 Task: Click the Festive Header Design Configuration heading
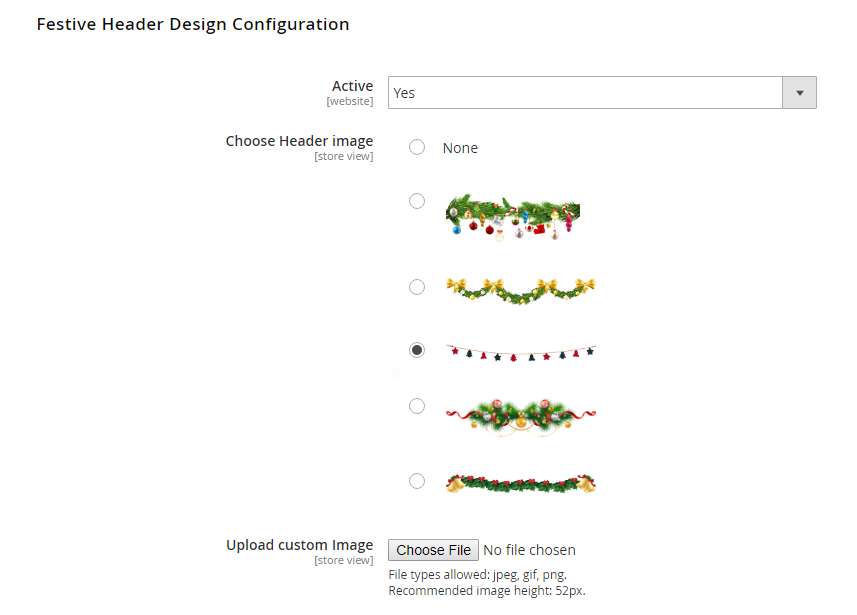click(193, 24)
